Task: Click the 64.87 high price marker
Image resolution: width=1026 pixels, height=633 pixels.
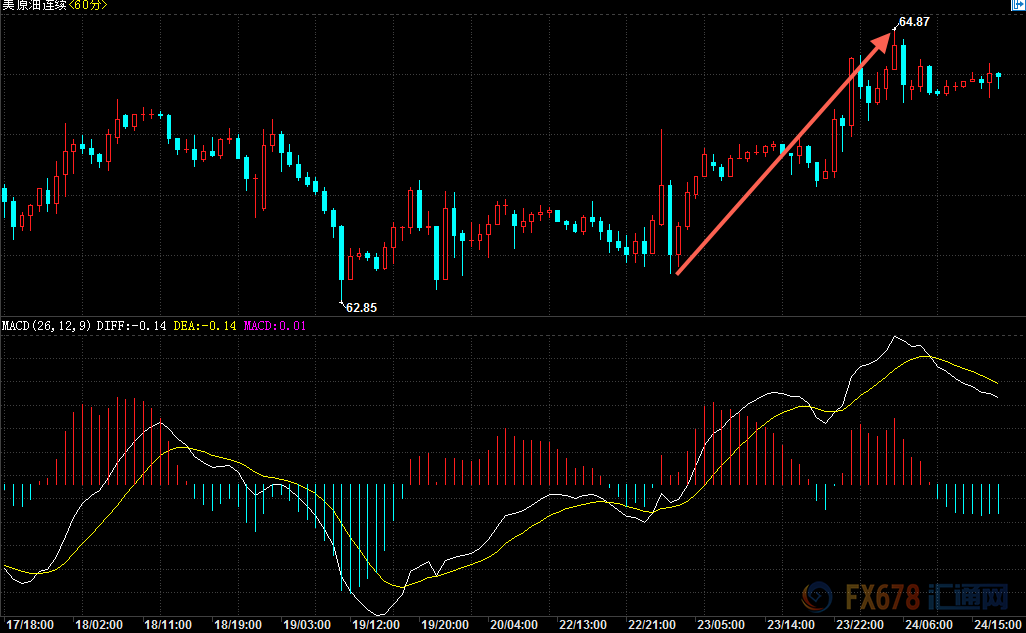Action: point(914,21)
